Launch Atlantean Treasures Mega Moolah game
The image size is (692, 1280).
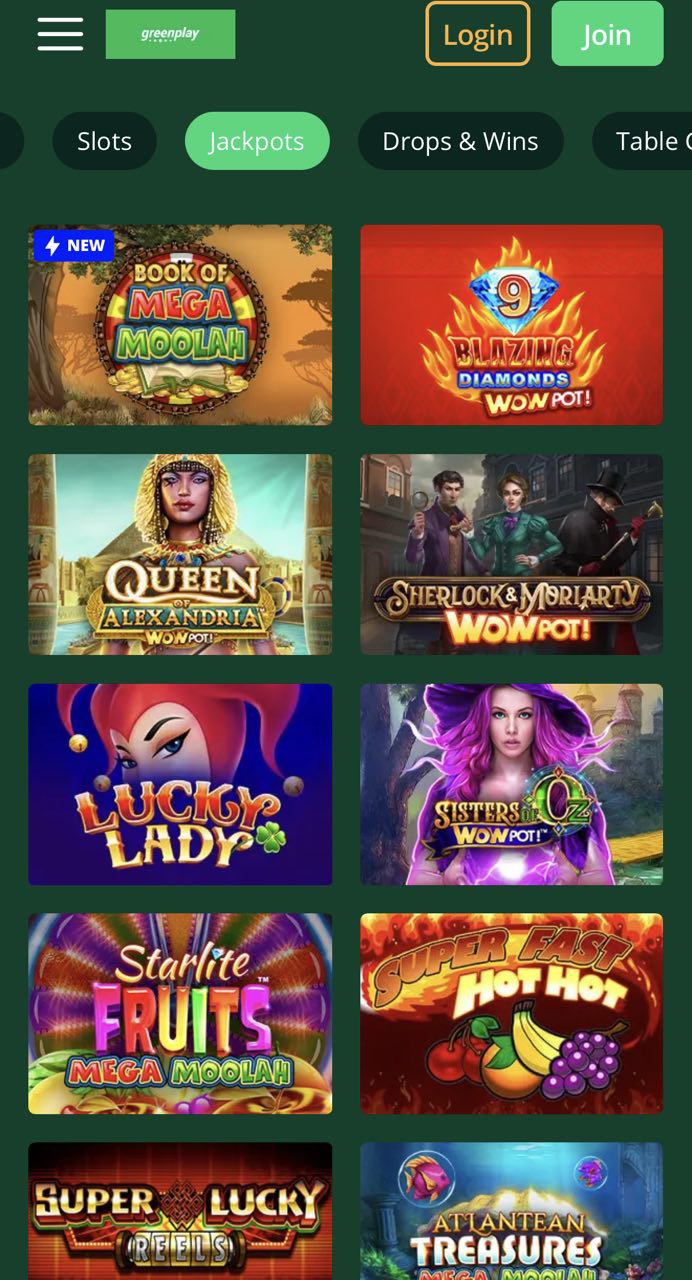(512, 1211)
